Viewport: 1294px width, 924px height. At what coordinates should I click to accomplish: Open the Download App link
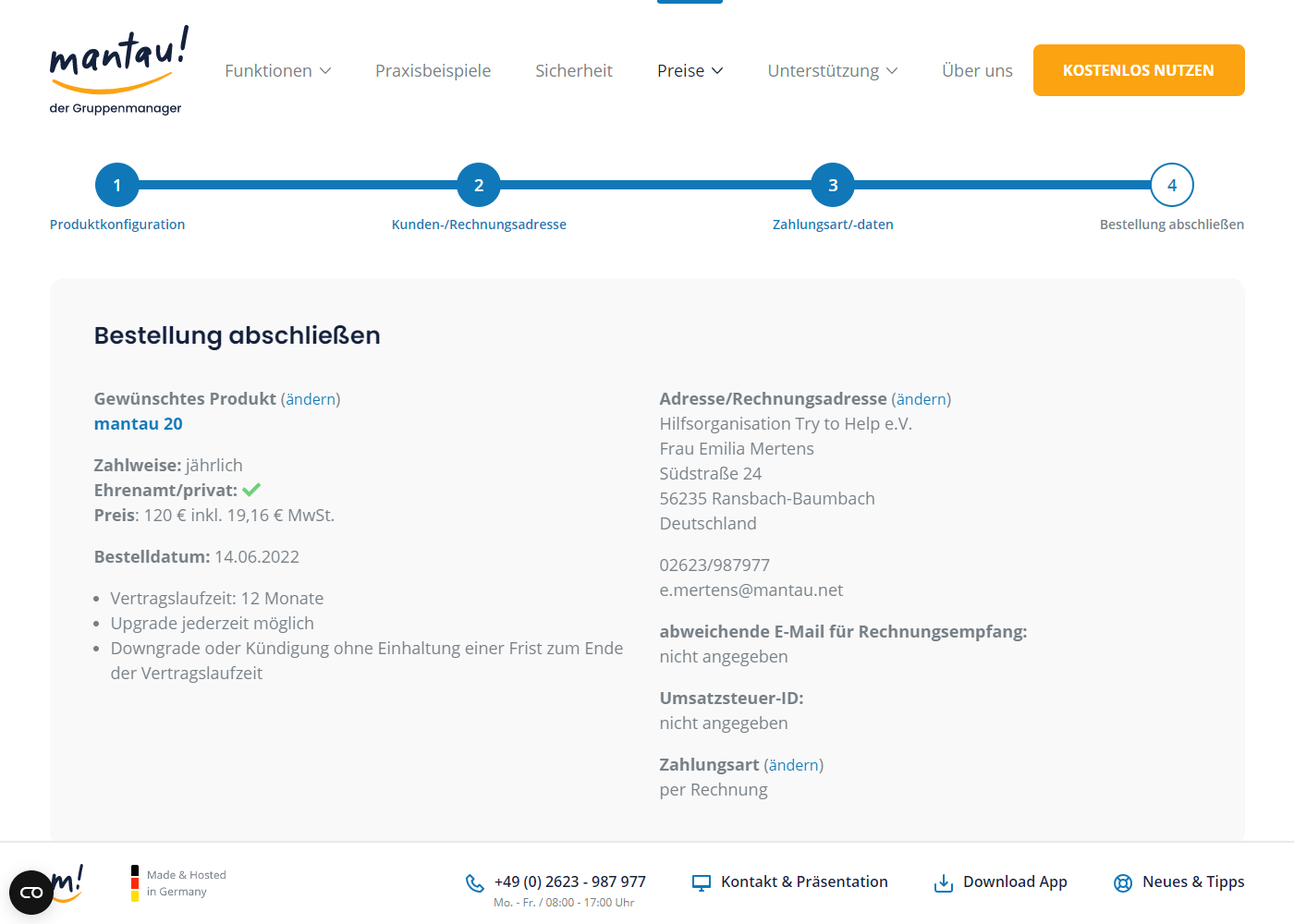[1015, 881]
